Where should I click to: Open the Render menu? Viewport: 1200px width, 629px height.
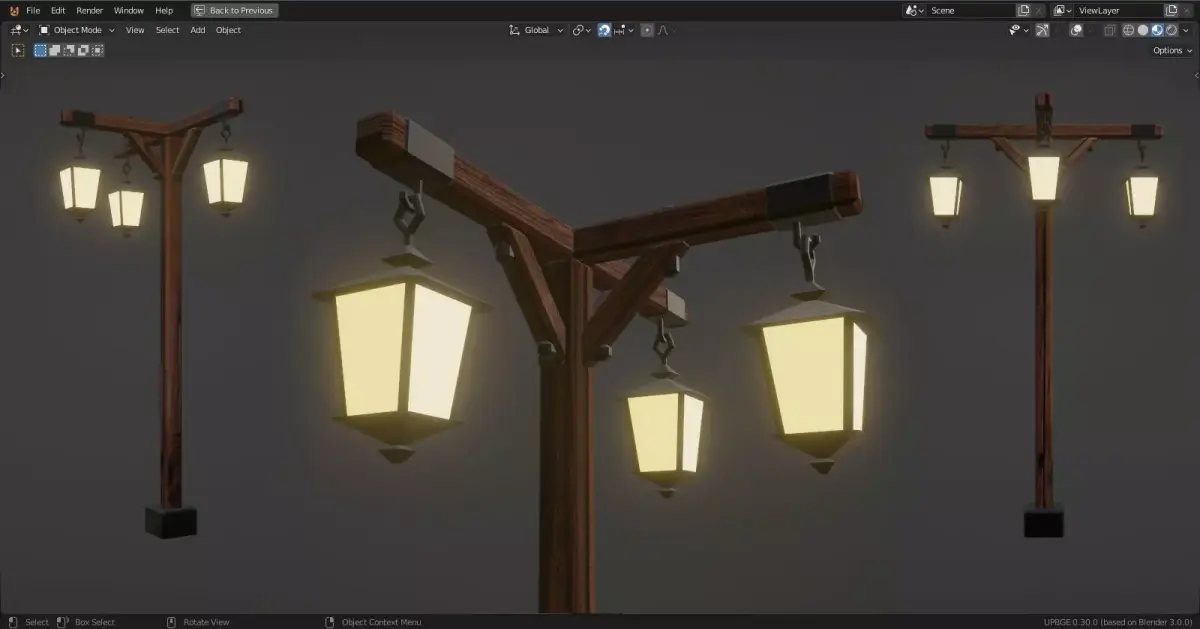pyautogui.click(x=90, y=10)
